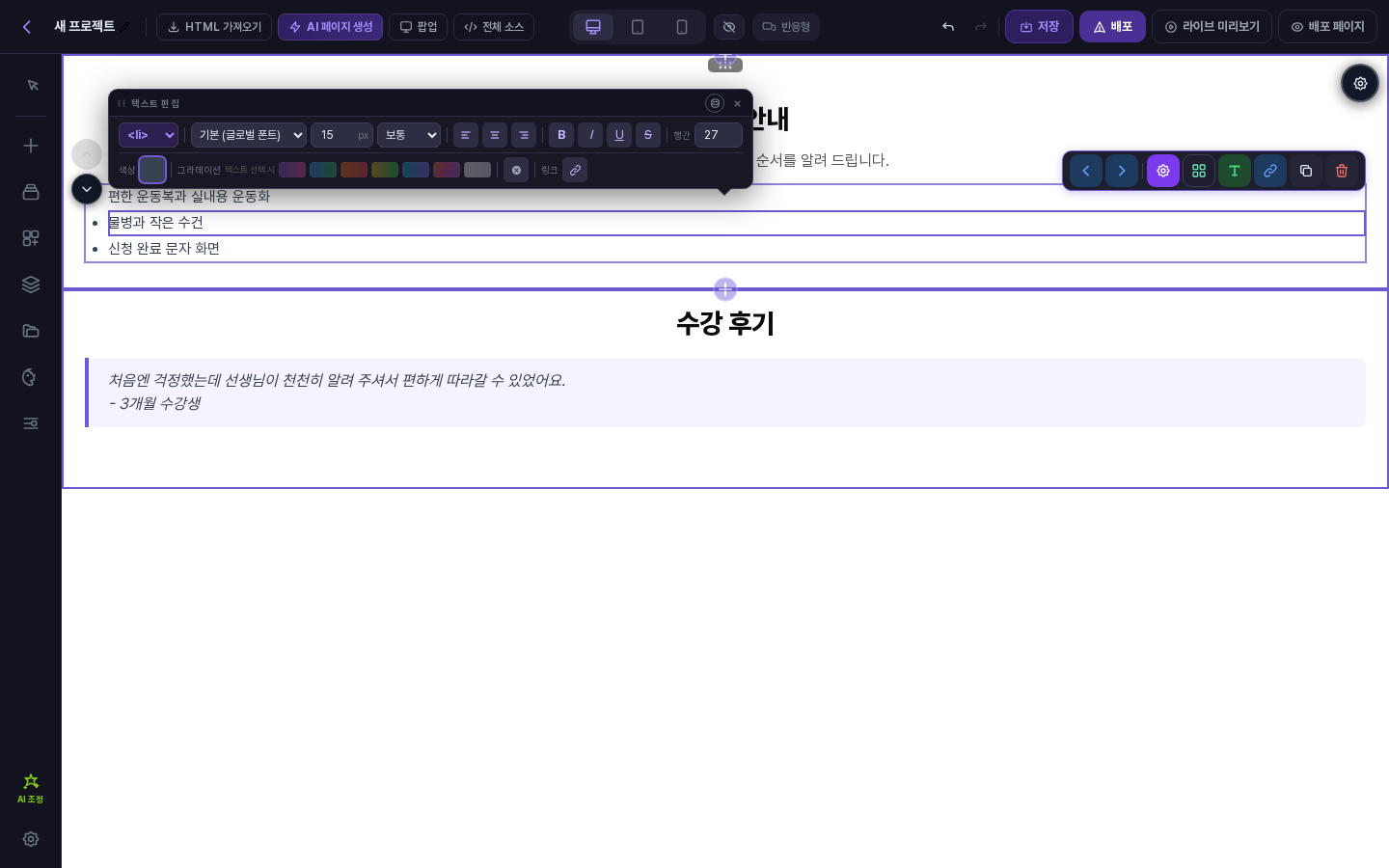
Task: Click the 저장 save button
Action: 1039,27
